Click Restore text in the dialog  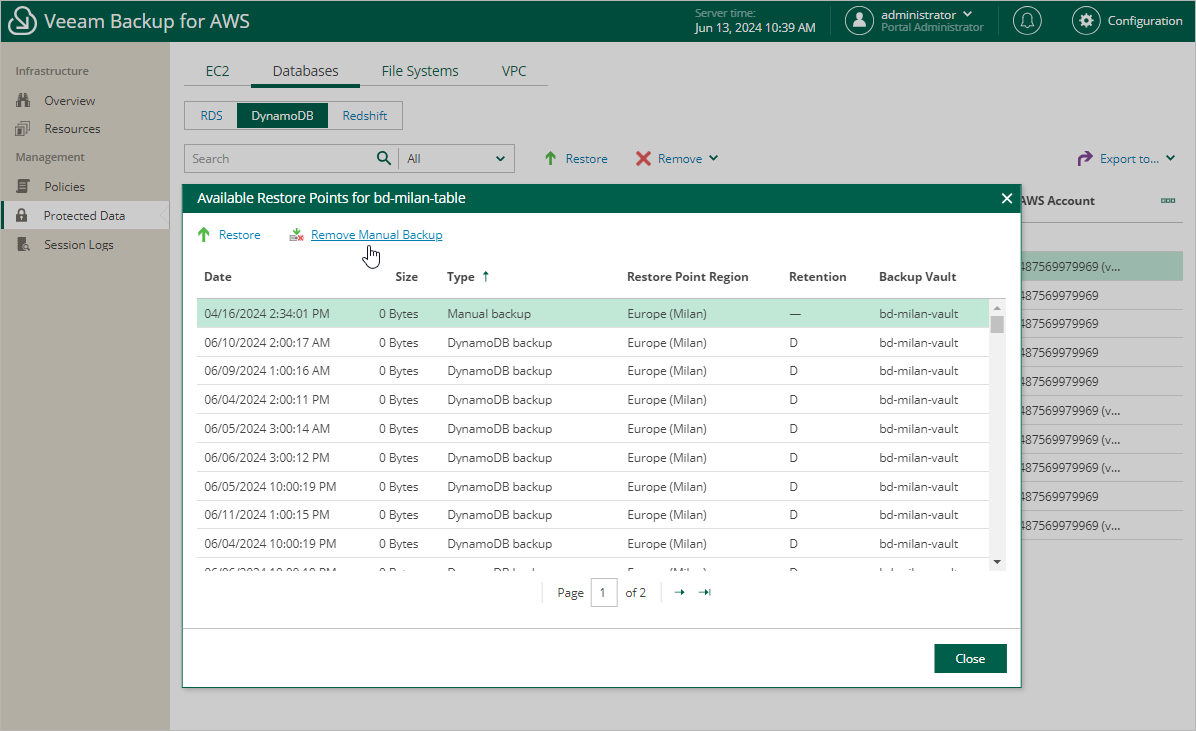(x=240, y=235)
